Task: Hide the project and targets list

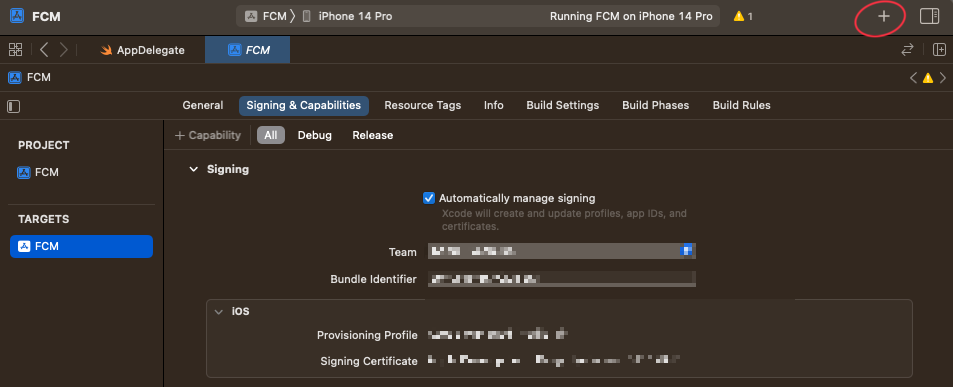Action: pos(13,106)
